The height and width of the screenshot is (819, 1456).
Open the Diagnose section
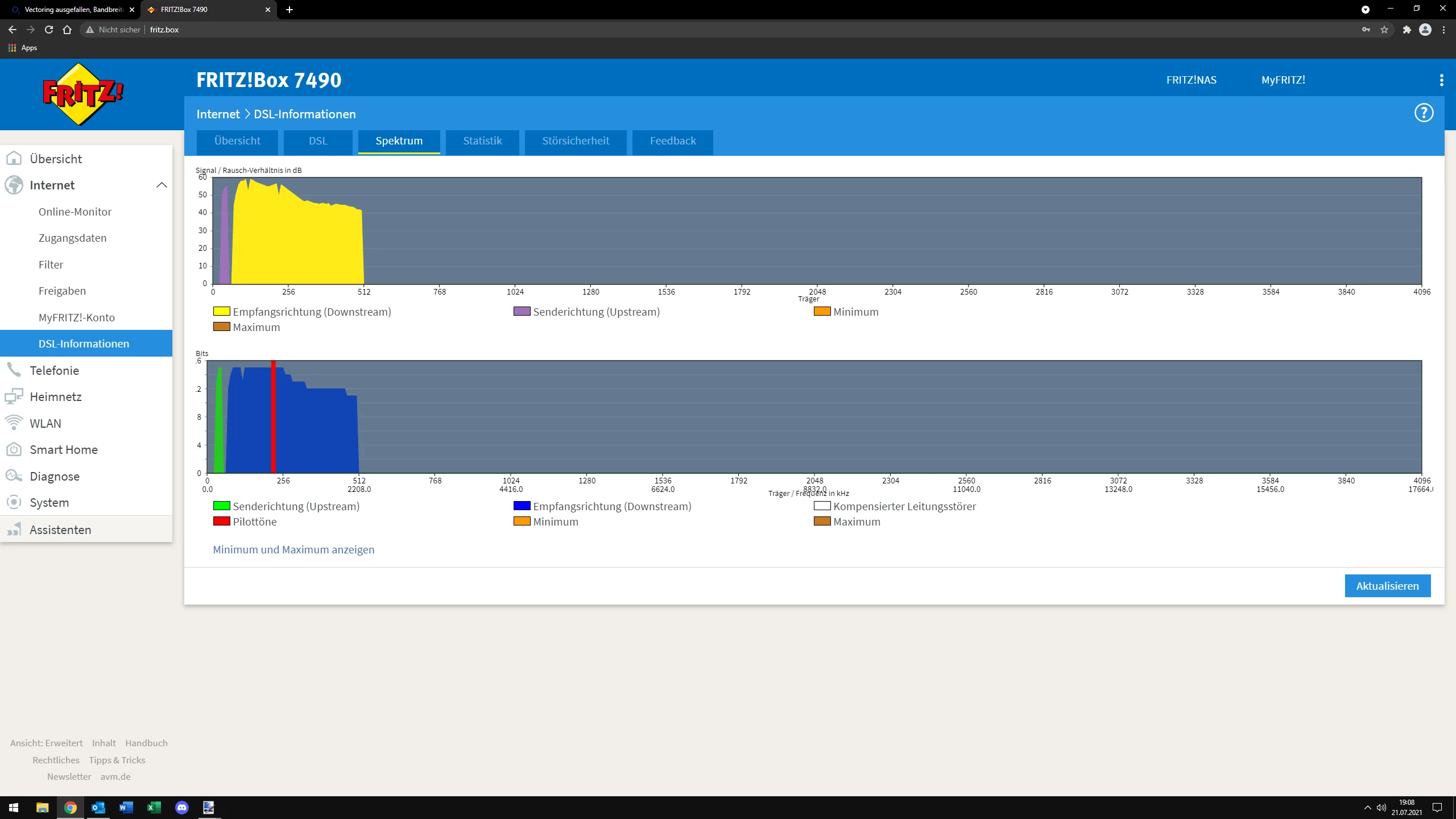54,476
